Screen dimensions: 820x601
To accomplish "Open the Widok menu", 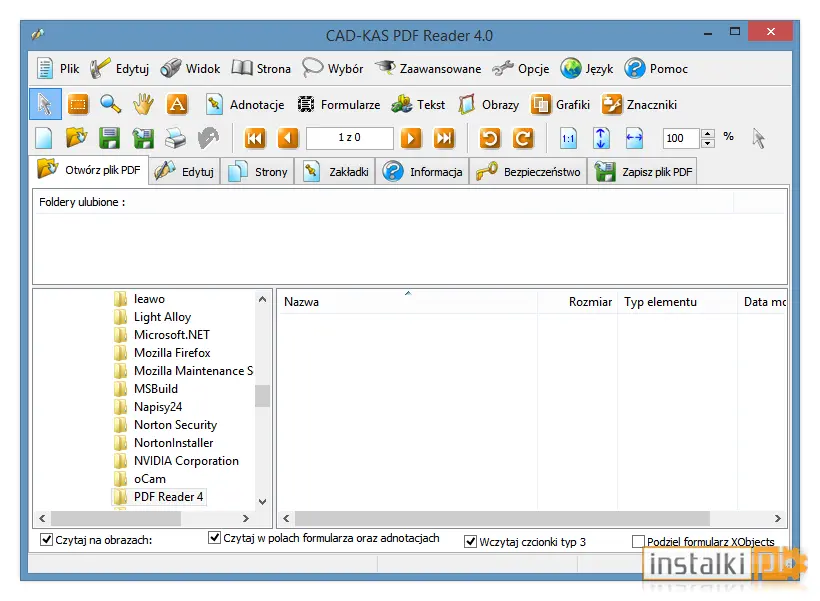I will (x=190, y=69).
